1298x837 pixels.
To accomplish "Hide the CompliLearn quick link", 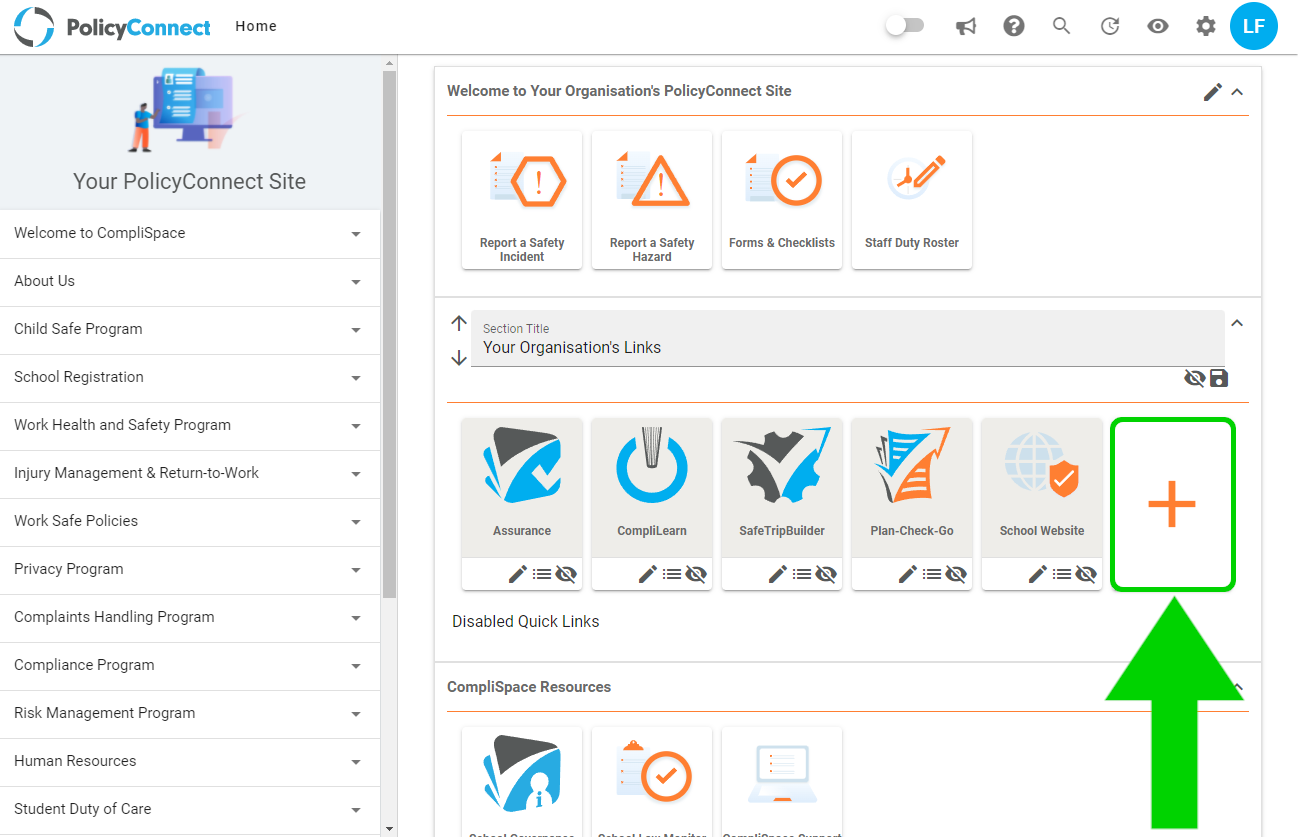I will (x=696, y=574).
